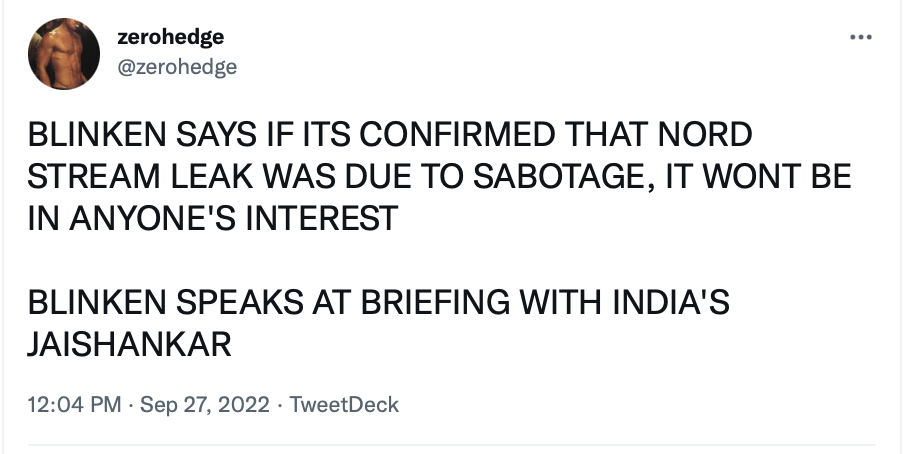
Task: Open the three-dot more options menu
Action: coord(861,38)
